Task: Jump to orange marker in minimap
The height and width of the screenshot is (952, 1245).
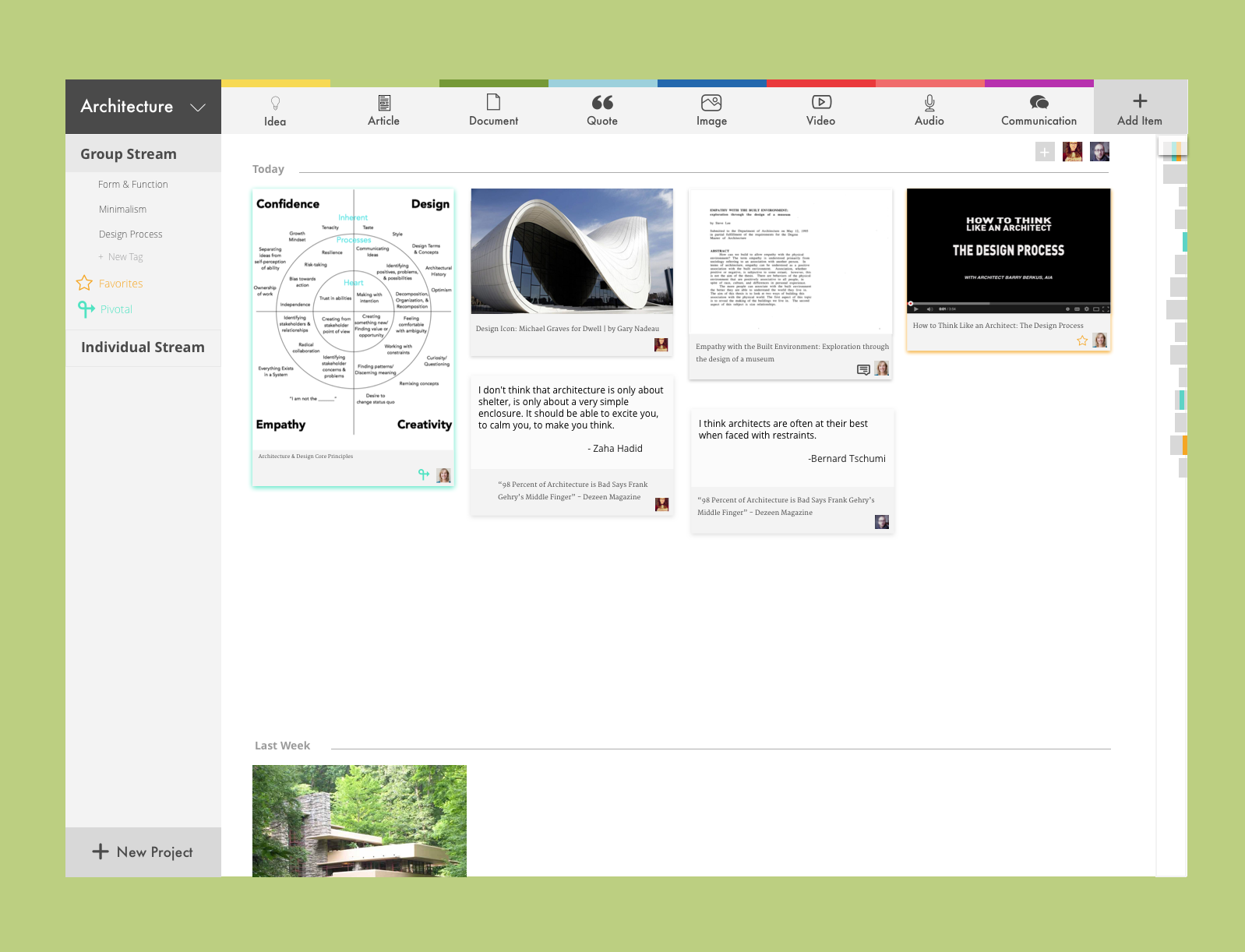Action: point(1184,446)
